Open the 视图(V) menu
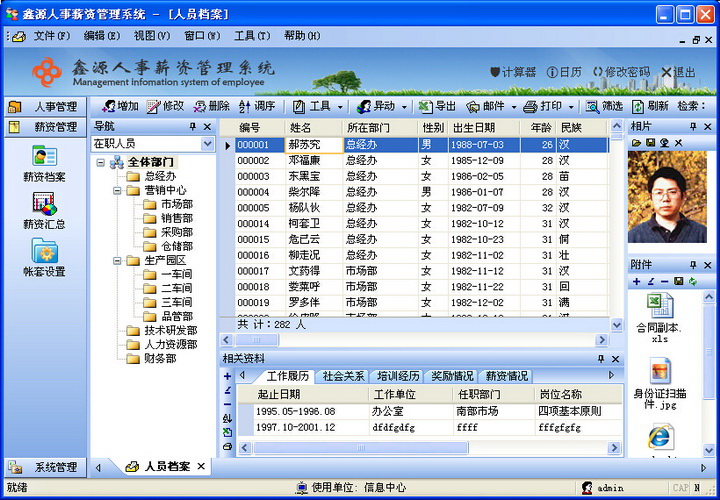The width and height of the screenshot is (720, 500). coord(152,36)
